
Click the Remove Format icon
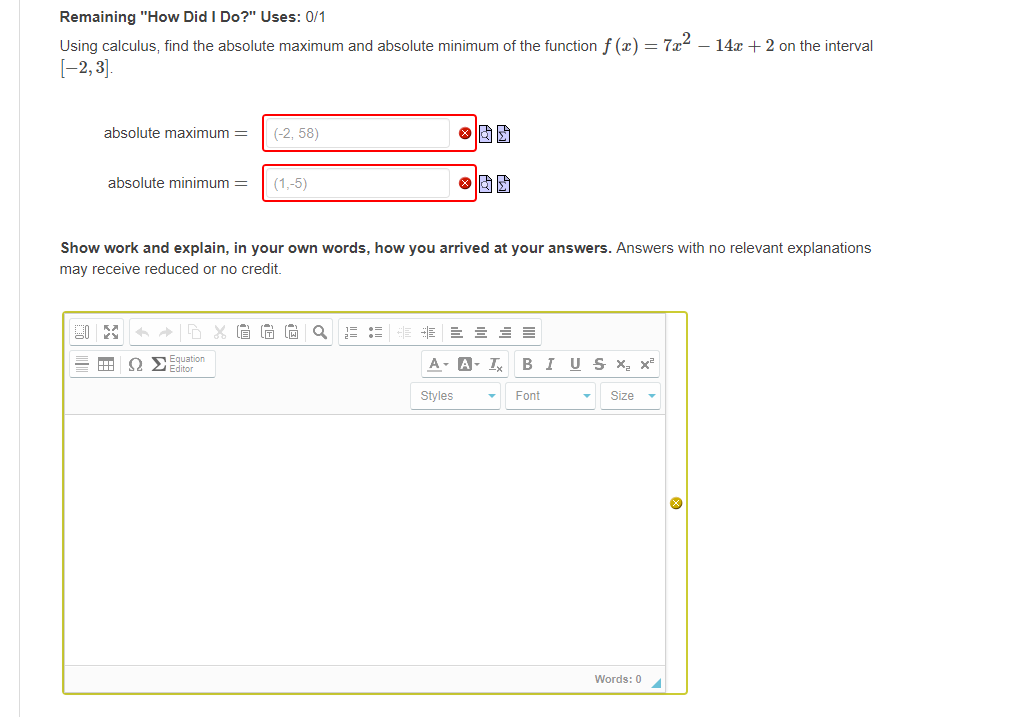click(x=495, y=364)
